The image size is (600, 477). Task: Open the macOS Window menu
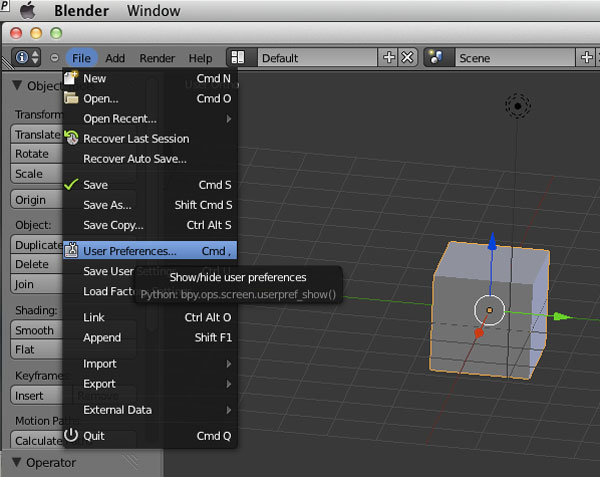point(153,11)
